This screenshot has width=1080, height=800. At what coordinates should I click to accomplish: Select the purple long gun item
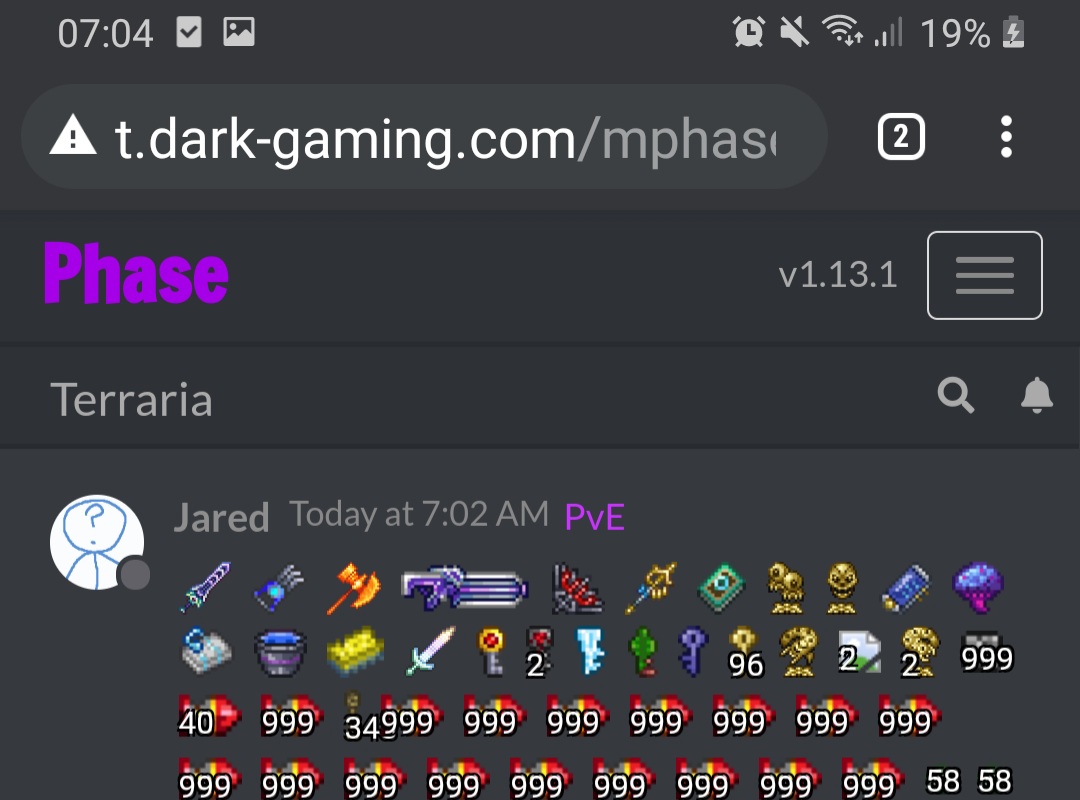click(464, 588)
